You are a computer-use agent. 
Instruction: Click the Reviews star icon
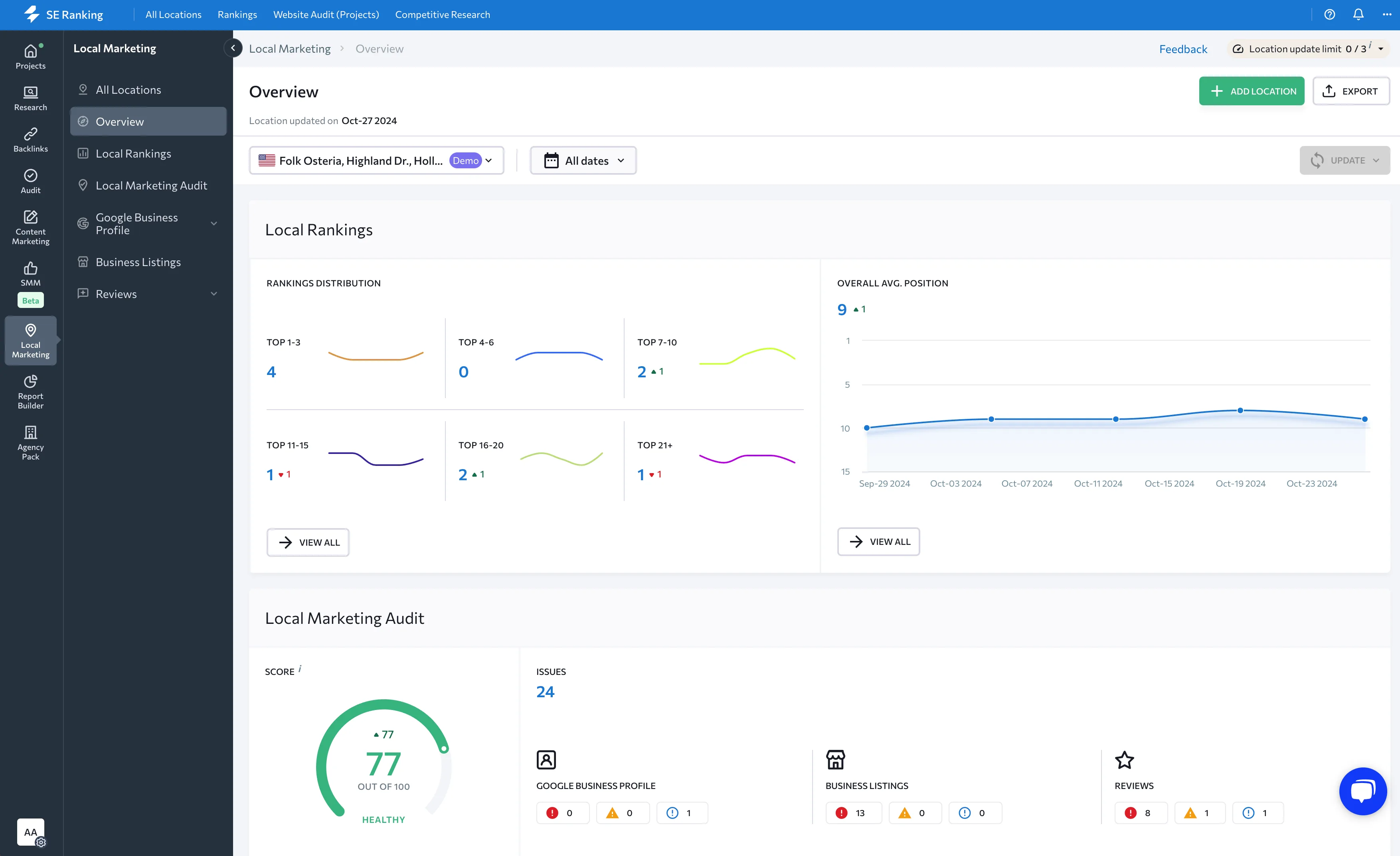click(1125, 760)
